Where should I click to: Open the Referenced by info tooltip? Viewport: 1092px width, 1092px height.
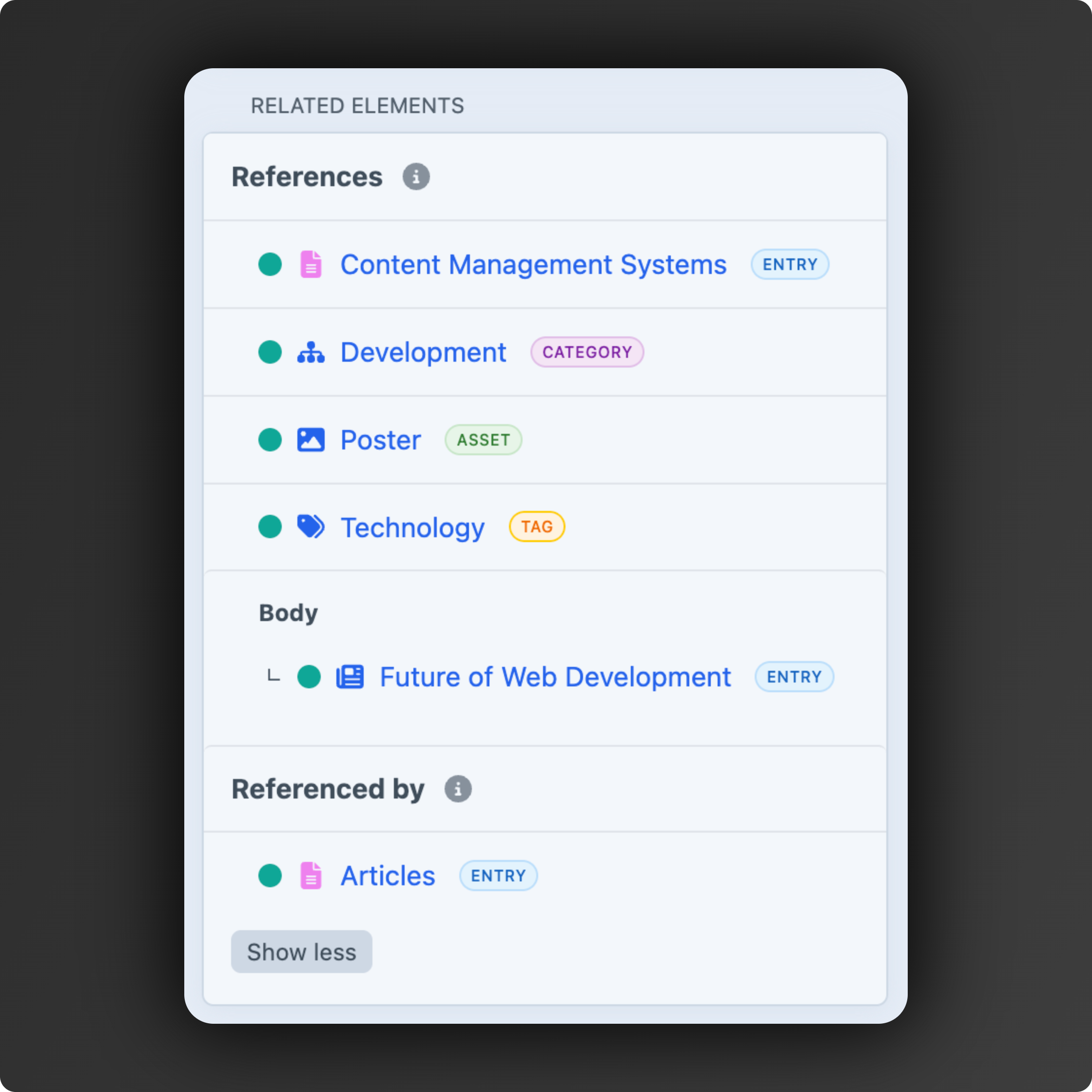coord(458,788)
